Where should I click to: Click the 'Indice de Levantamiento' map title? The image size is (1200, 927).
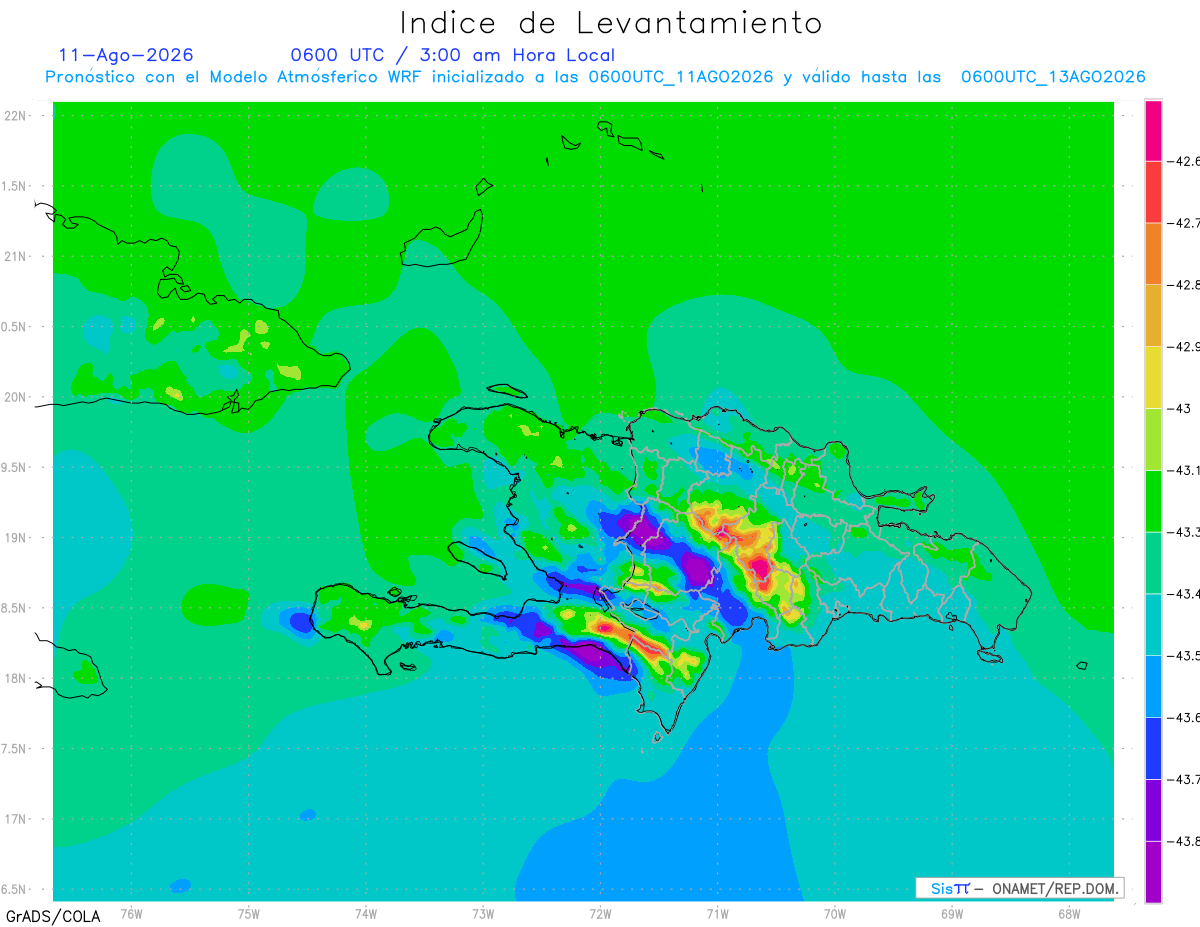[x=611, y=23]
